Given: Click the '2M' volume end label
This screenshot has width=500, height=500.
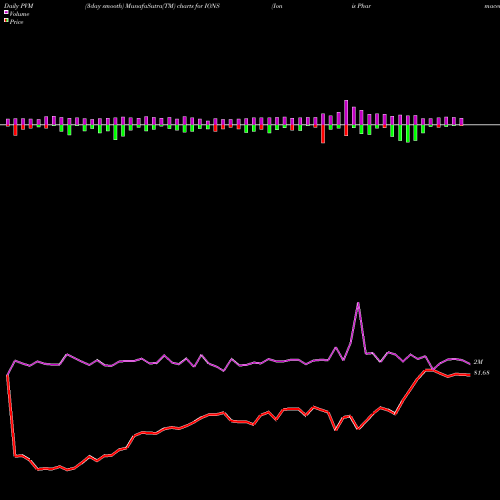Looking at the screenshot, I should click(x=478, y=362).
